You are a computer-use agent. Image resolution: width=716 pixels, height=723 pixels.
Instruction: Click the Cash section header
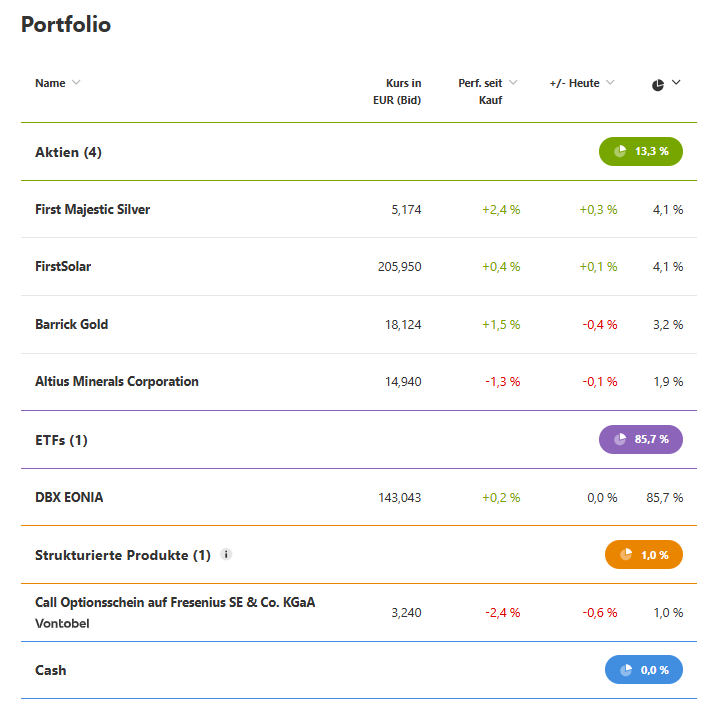tap(51, 670)
